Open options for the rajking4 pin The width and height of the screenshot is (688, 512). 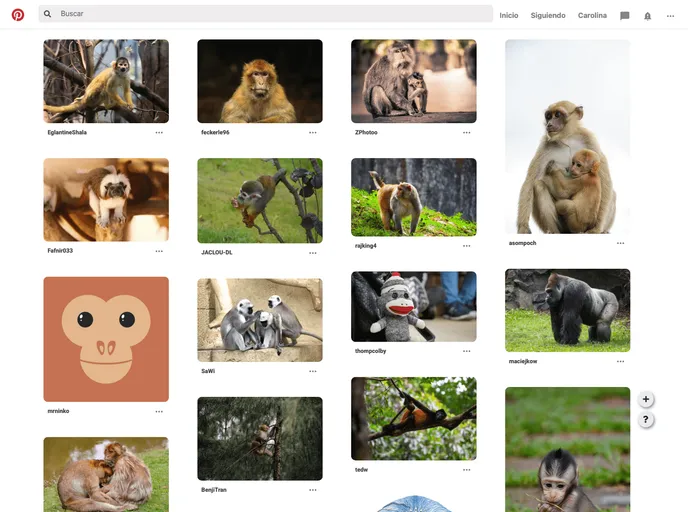point(466,246)
